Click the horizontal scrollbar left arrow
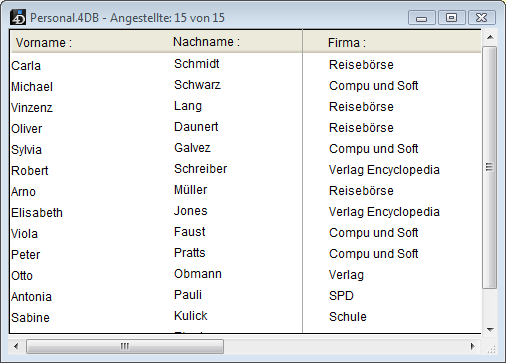 [x=16, y=346]
